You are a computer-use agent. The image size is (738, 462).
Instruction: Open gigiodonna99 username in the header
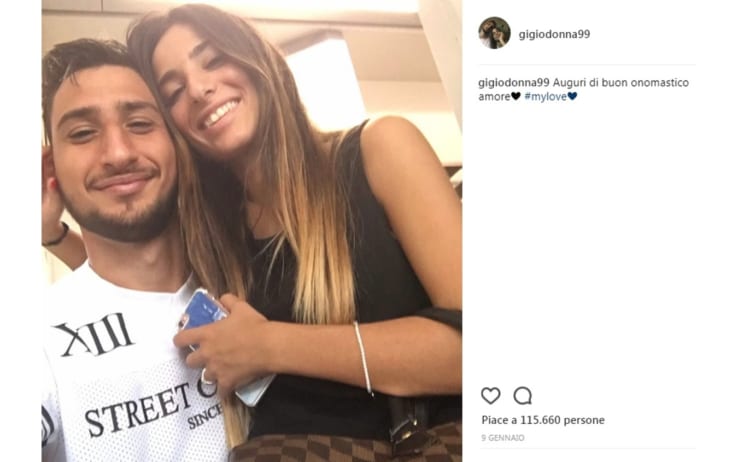tap(554, 34)
